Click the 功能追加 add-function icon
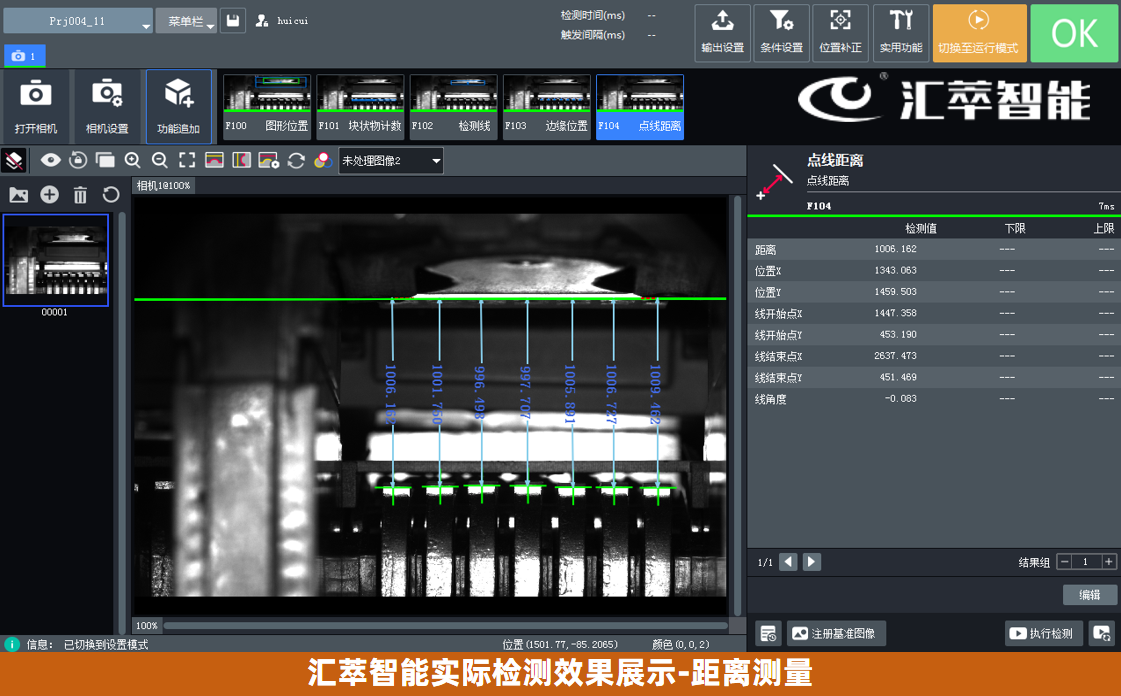Viewport: 1121px width, 696px height. pos(179,105)
